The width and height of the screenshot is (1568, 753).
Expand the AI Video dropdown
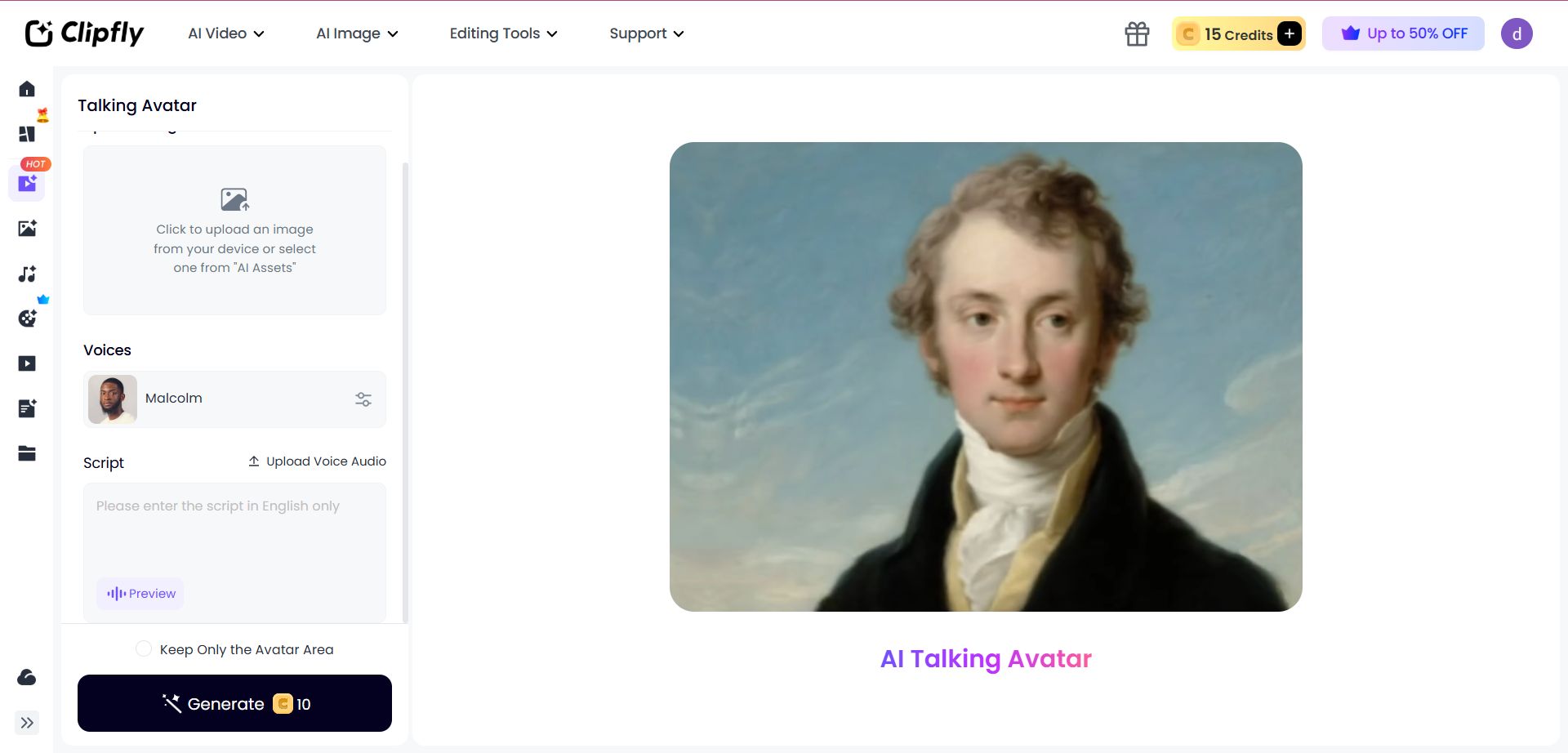[x=226, y=33]
